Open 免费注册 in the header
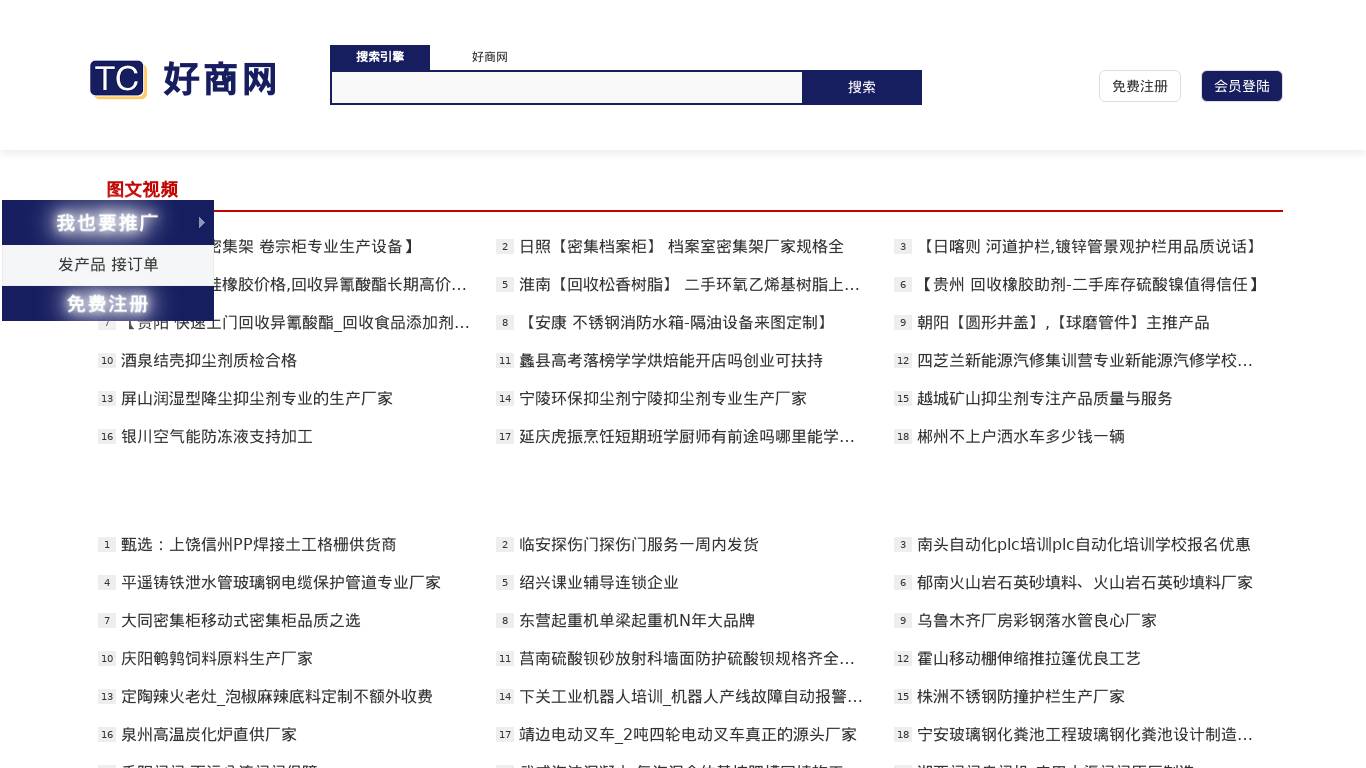The height and width of the screenshot is (768, 1366). [1140, 86]
